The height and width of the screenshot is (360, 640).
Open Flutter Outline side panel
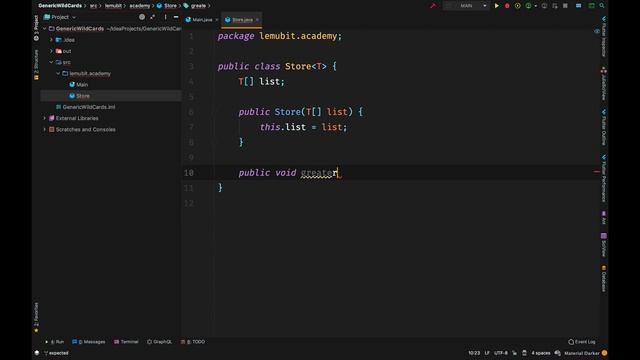(x=604, y=127)
